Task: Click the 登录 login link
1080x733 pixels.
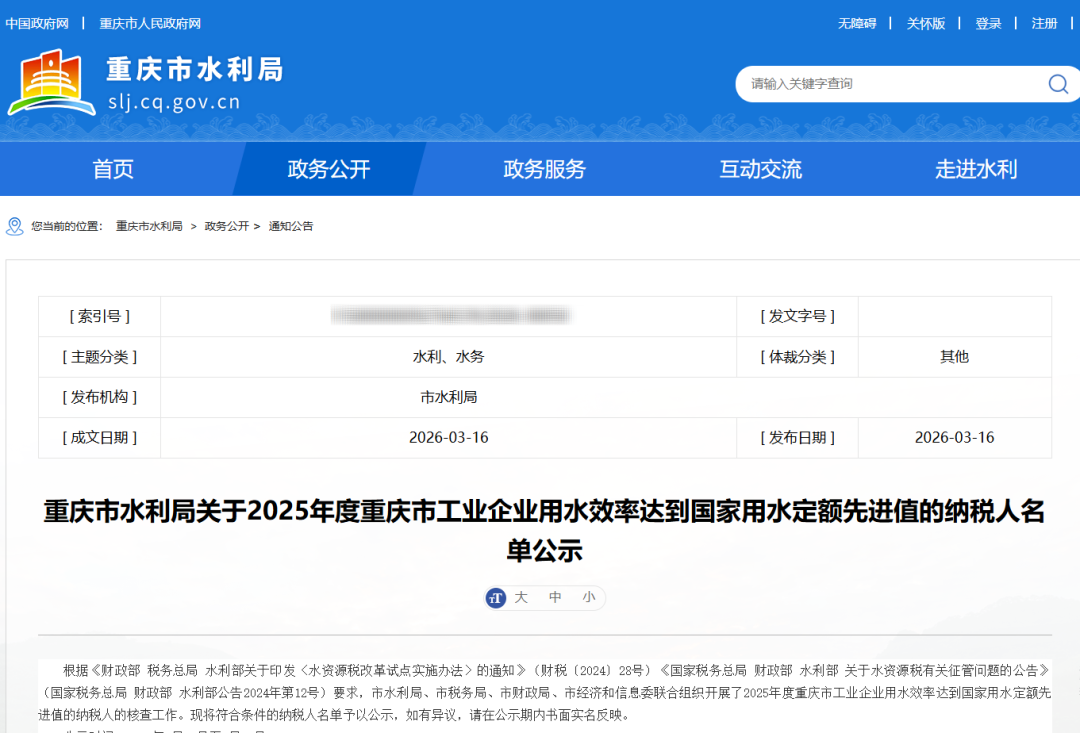Action: point(988,23)
